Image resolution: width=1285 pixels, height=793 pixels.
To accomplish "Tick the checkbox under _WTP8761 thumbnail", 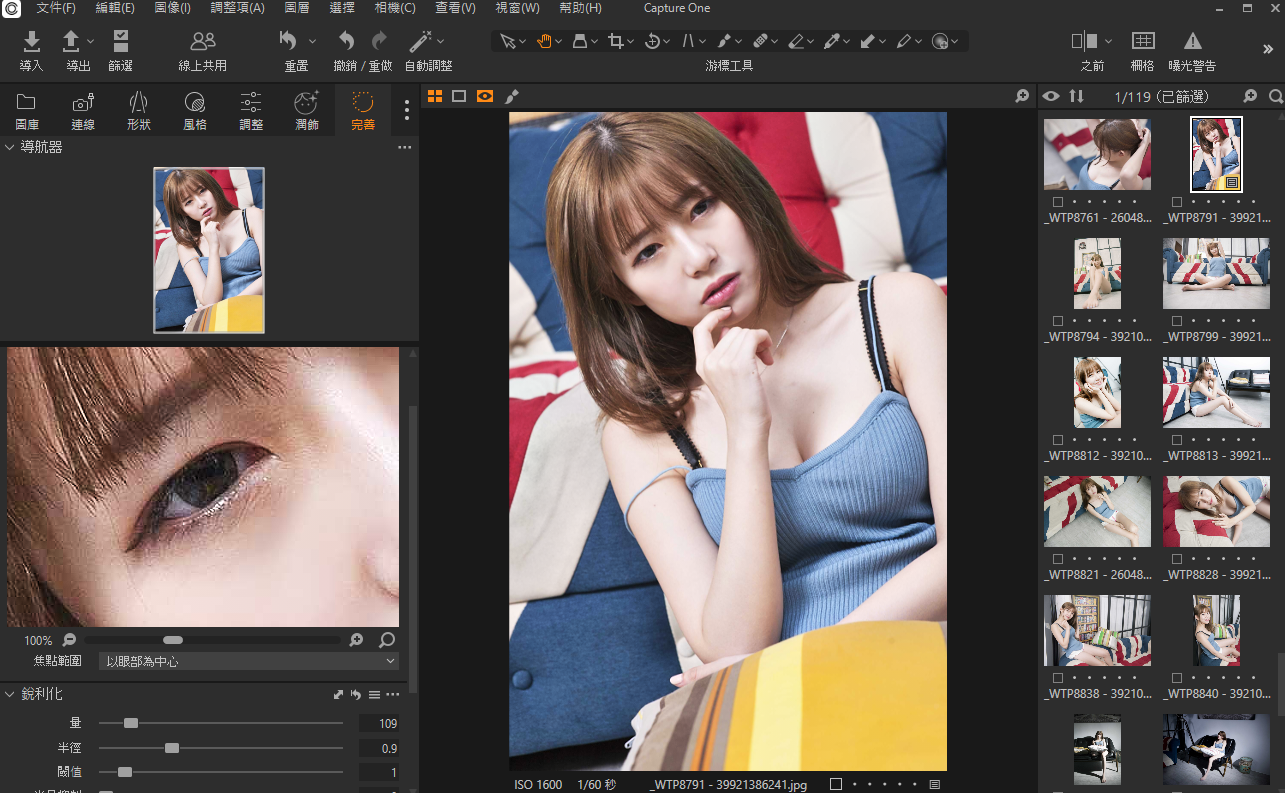I will 1058,202.
